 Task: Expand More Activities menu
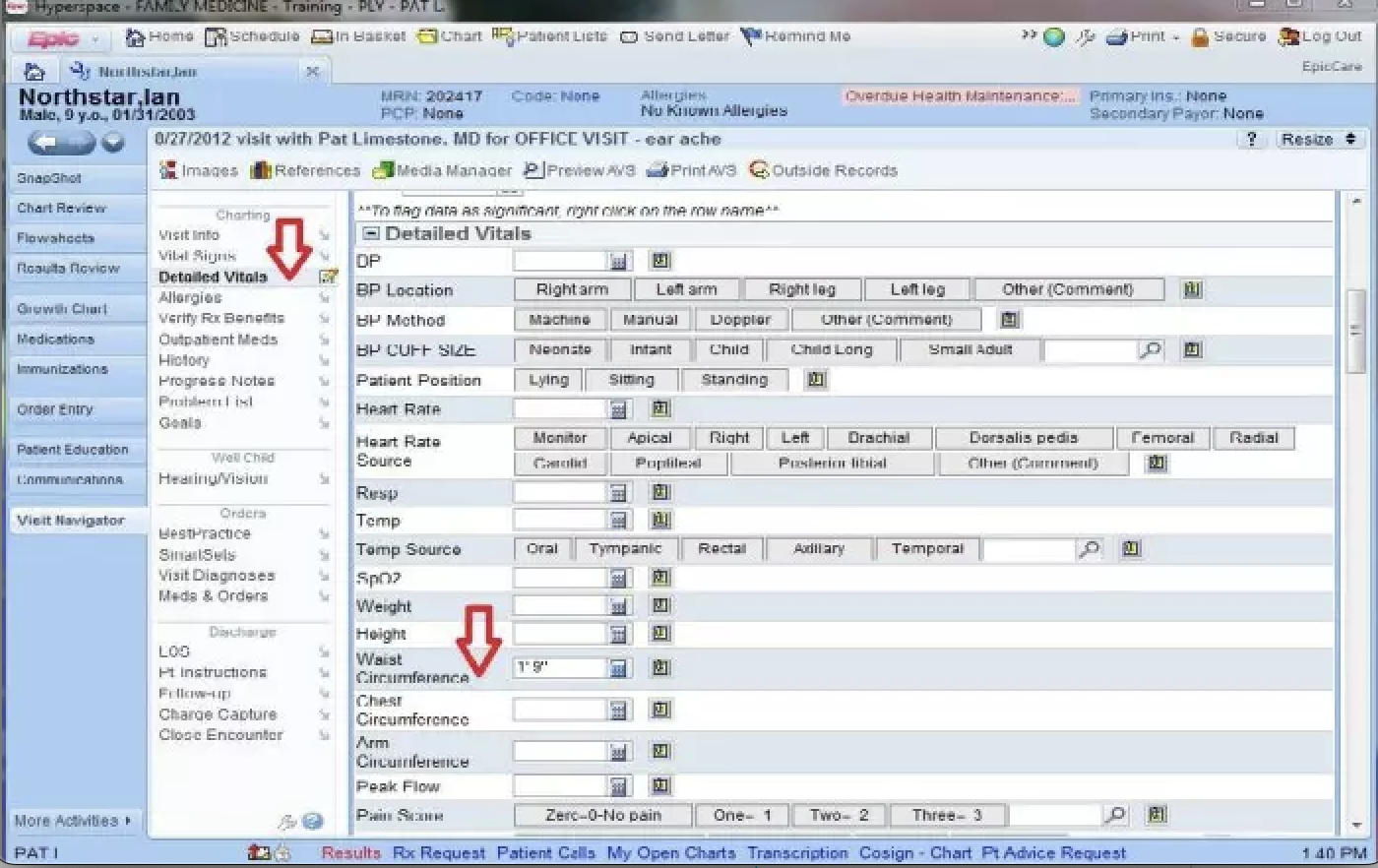pos(72,820)
